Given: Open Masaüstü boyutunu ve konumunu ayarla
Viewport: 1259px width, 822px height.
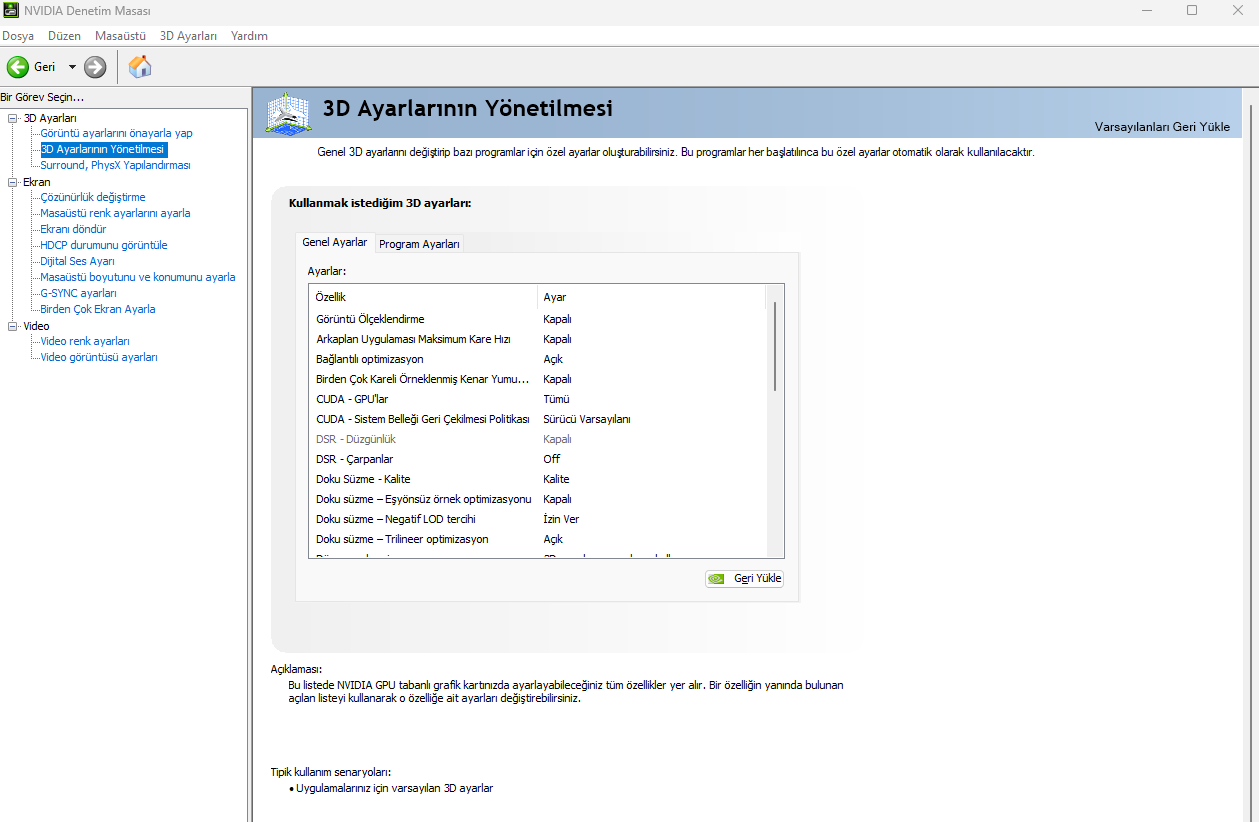Looking at the screenshot, I should pos(138,277).
